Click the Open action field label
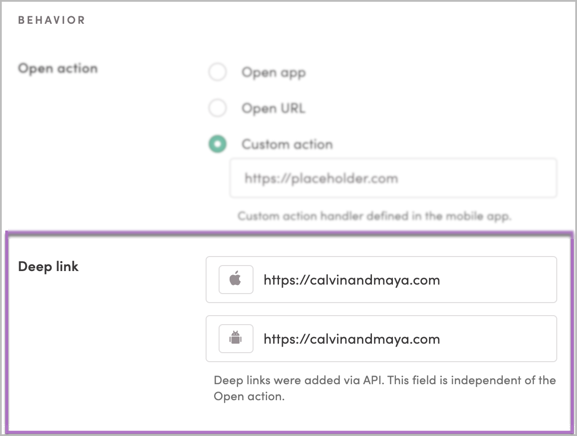 (58, 68)
